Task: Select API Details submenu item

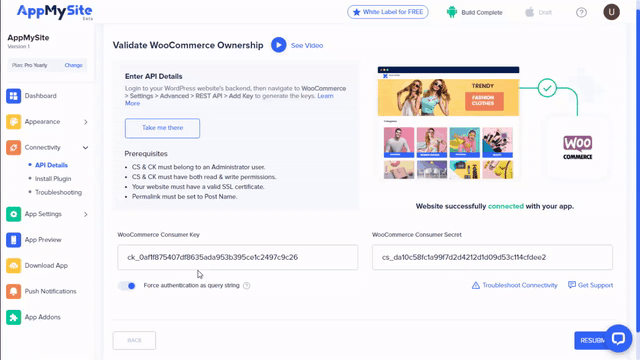Action: point(51,165)
